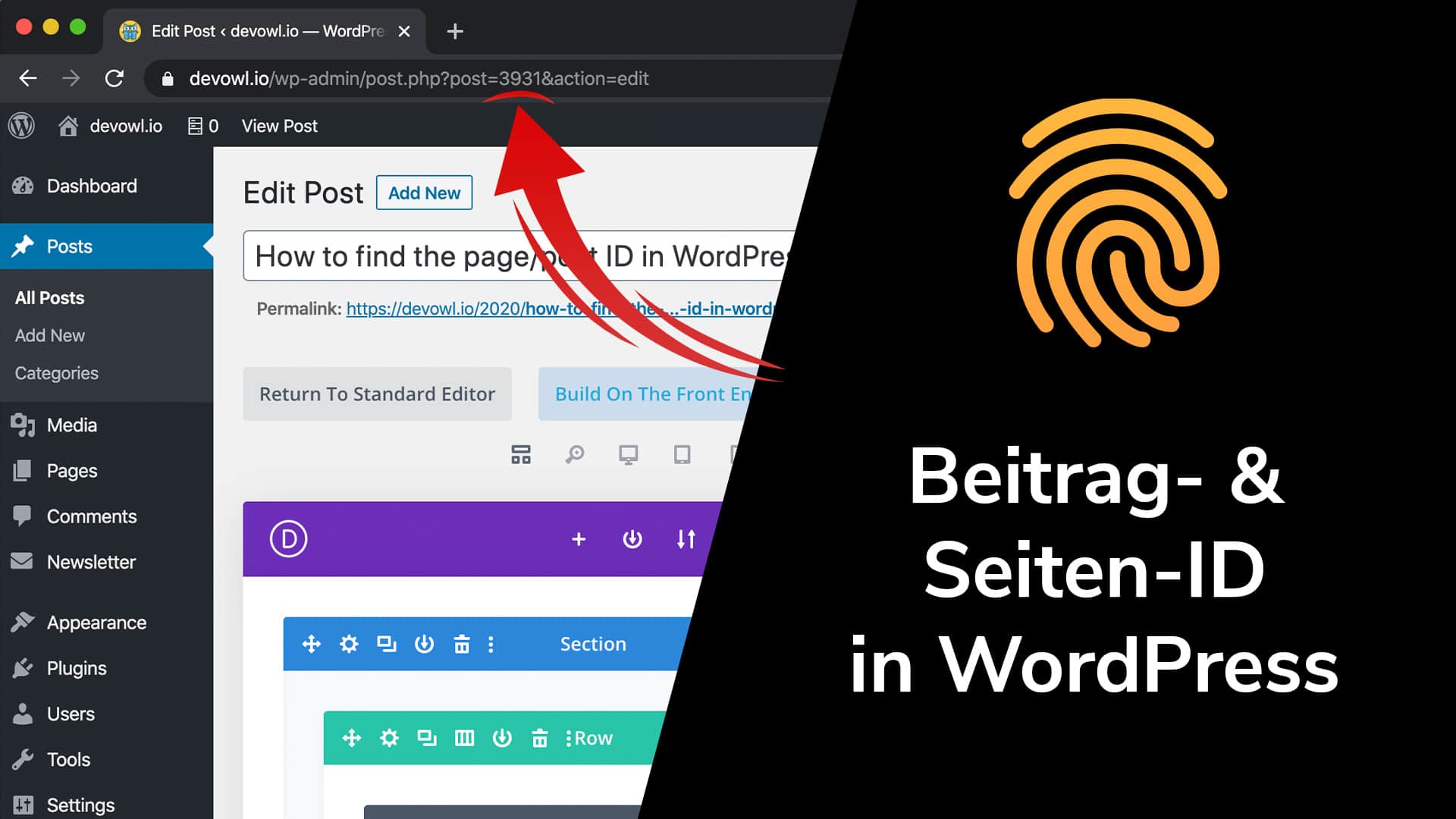Click the desktop preview icon

(x=628, y=455)
